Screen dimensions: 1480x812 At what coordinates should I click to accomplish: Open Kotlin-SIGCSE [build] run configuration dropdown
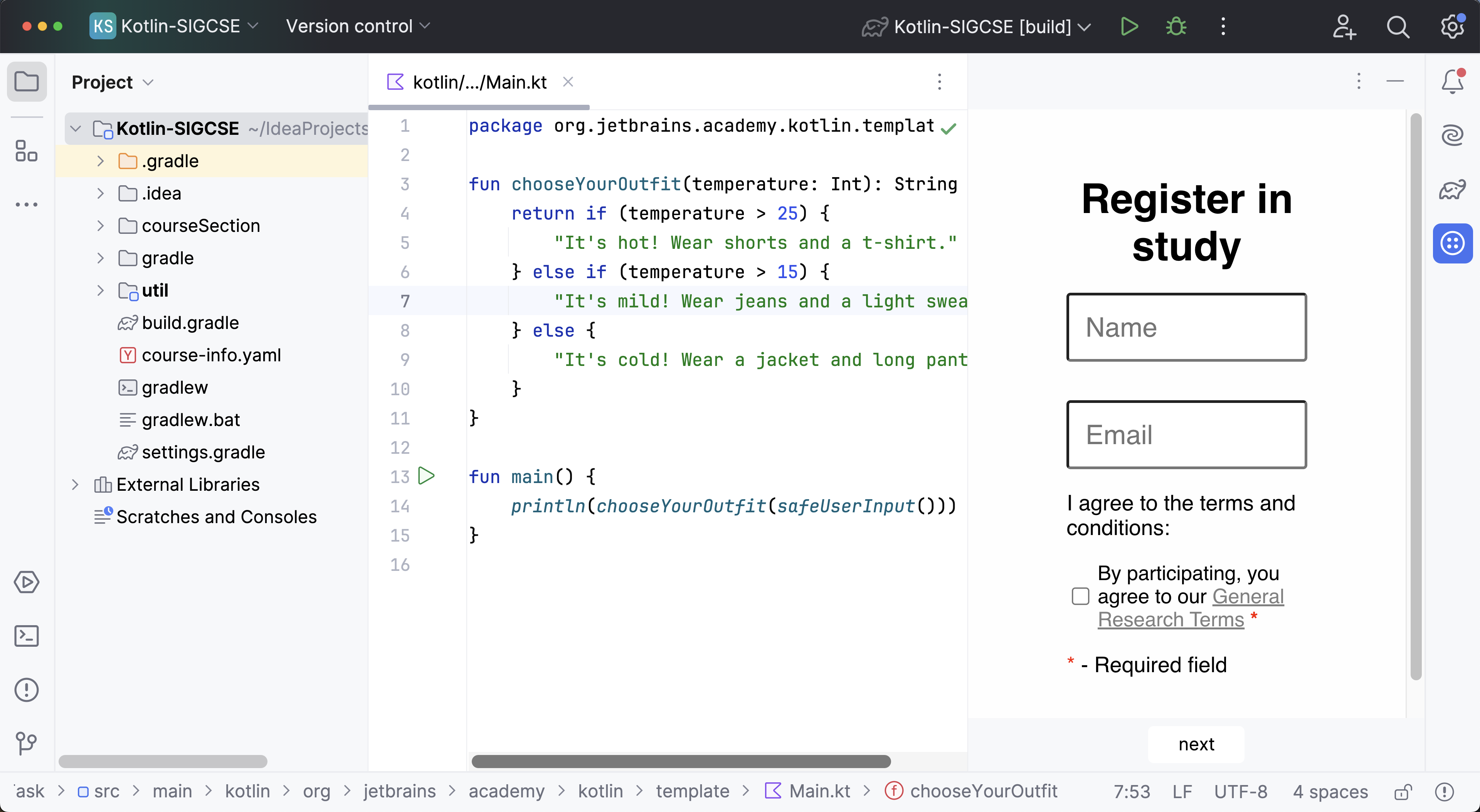point(977,27)
